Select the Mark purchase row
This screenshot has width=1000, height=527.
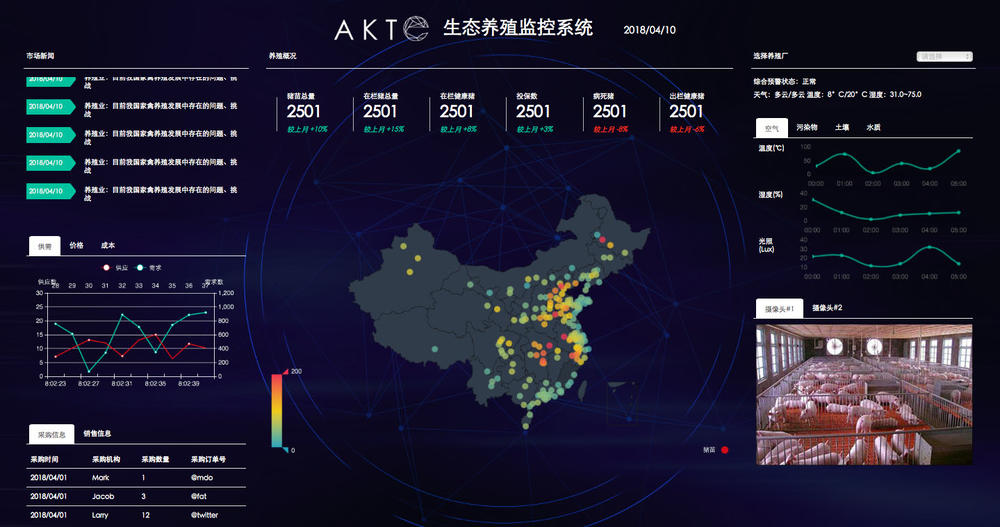click(x=136, y=478)
